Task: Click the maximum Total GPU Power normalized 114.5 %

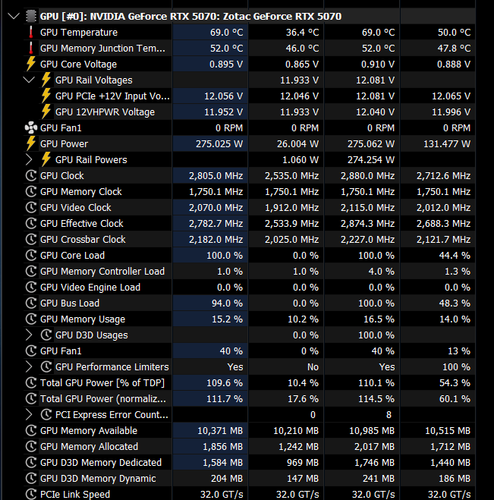Action: (376, 399)
